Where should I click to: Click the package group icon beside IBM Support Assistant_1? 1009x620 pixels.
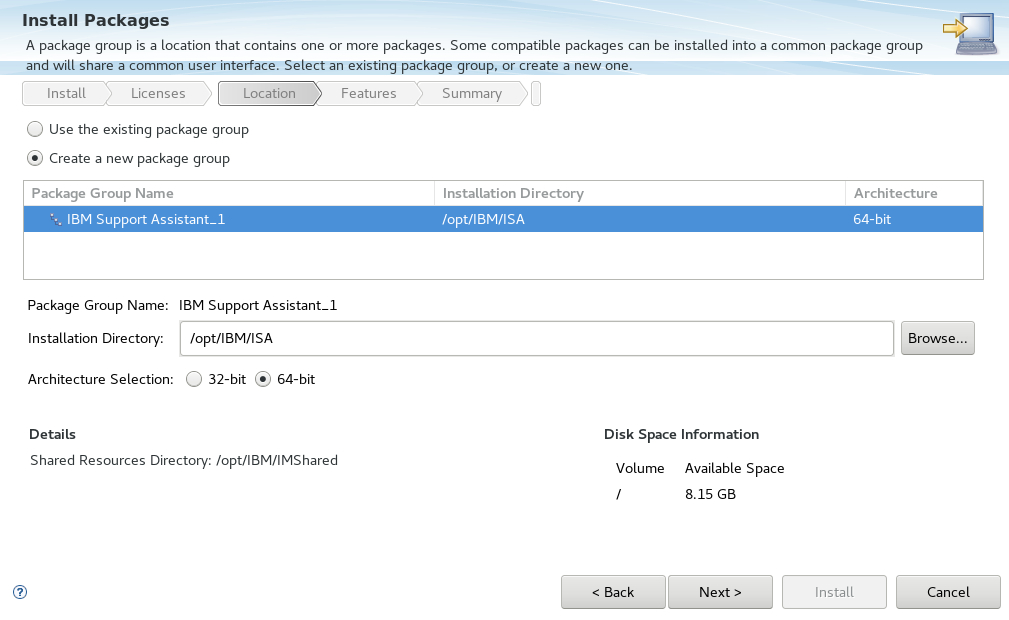click(x=56, y=220)
